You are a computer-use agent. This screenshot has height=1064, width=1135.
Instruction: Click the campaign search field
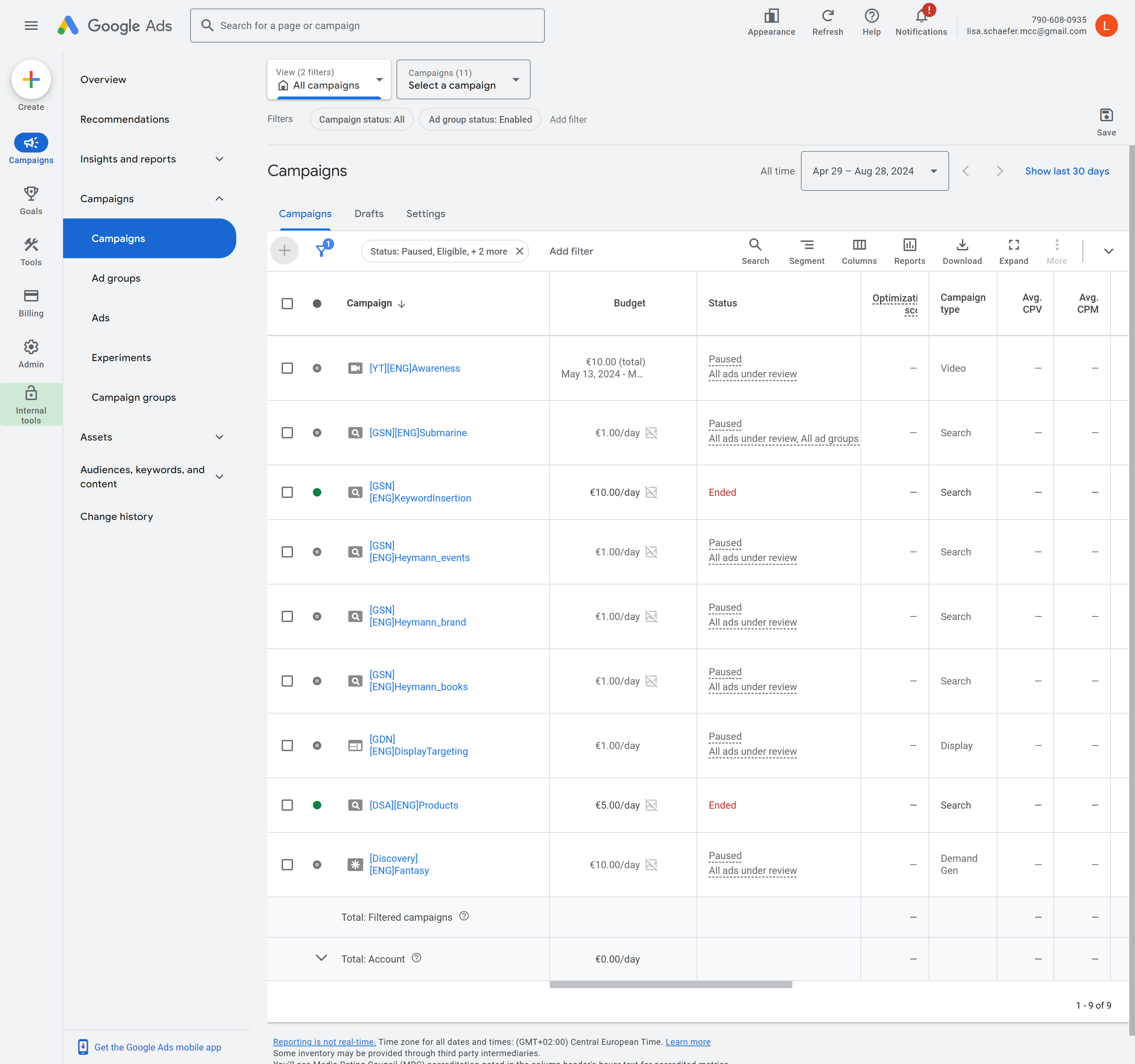pos(367,26)
